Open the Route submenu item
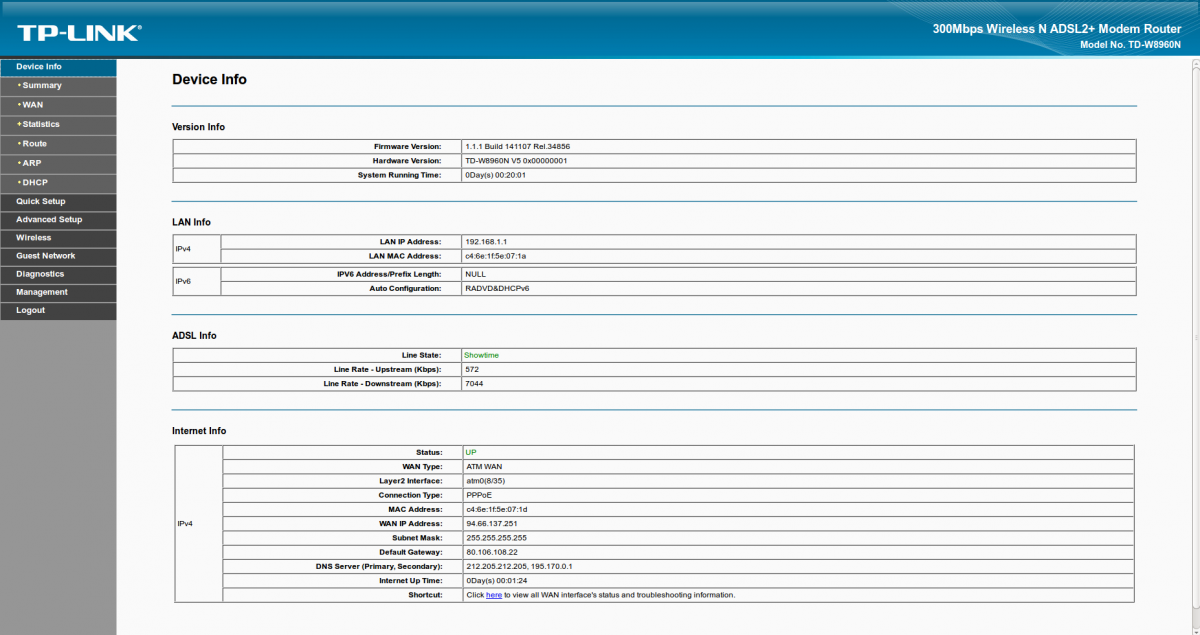 point(58,144)
